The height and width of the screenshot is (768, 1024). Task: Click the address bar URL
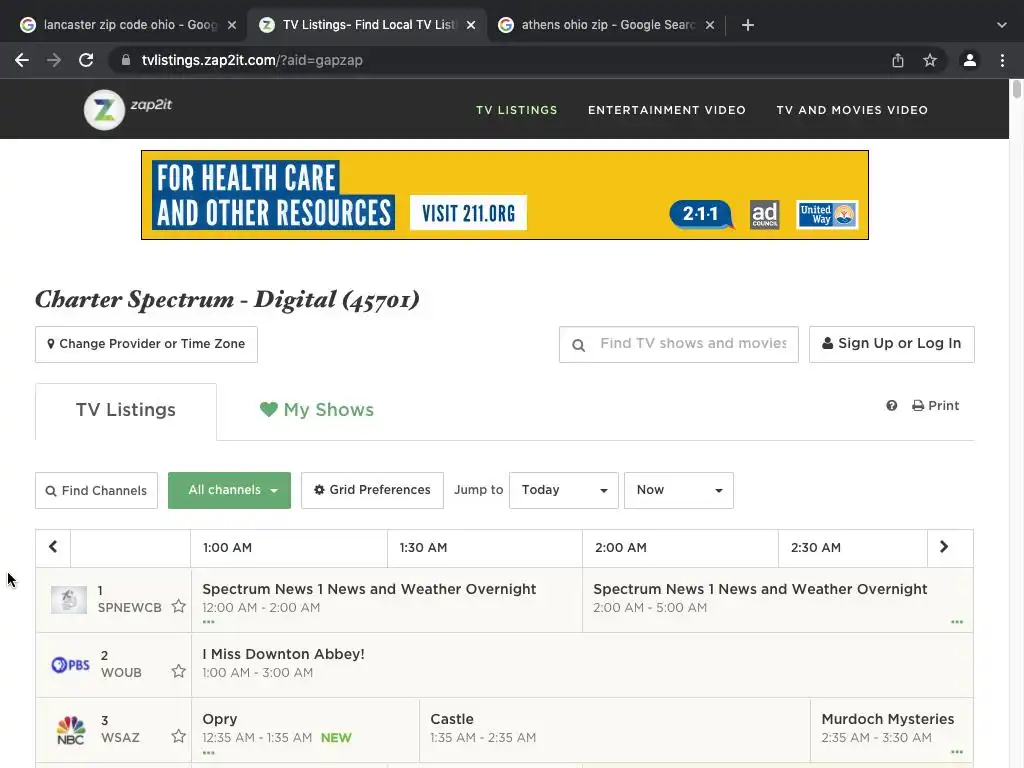pyautogui.click(x=252, y=60)
